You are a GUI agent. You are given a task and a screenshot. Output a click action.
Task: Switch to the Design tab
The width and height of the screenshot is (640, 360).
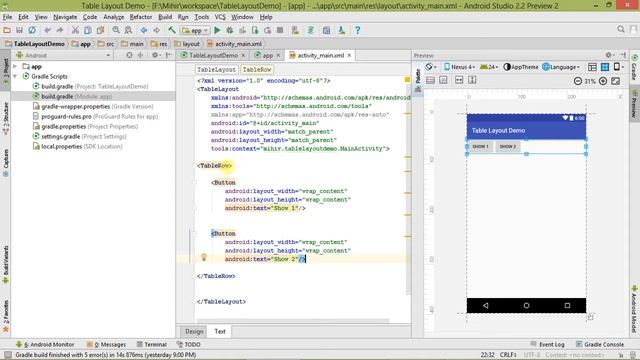194,331
